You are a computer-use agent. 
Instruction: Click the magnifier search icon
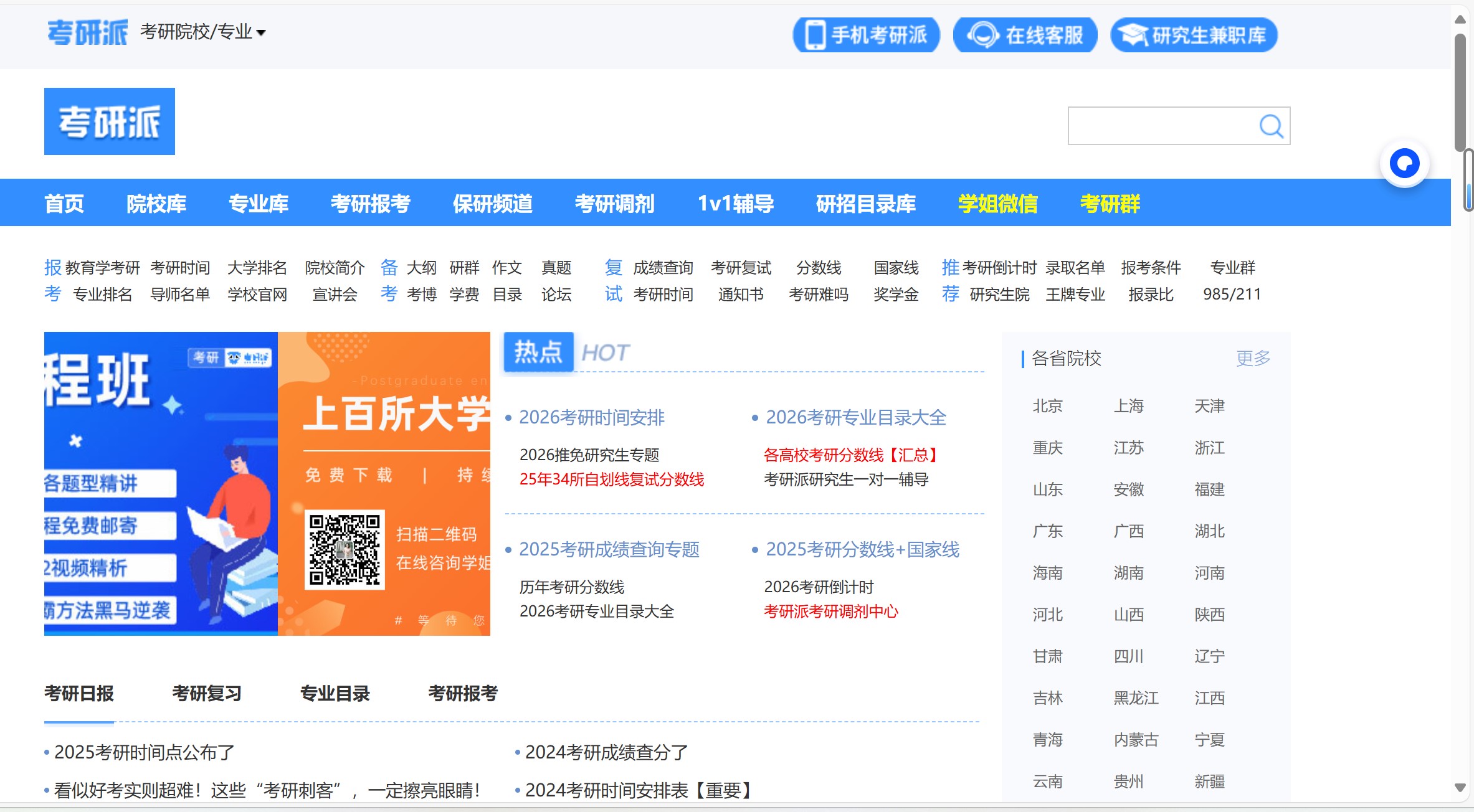tap(1271, 126)
